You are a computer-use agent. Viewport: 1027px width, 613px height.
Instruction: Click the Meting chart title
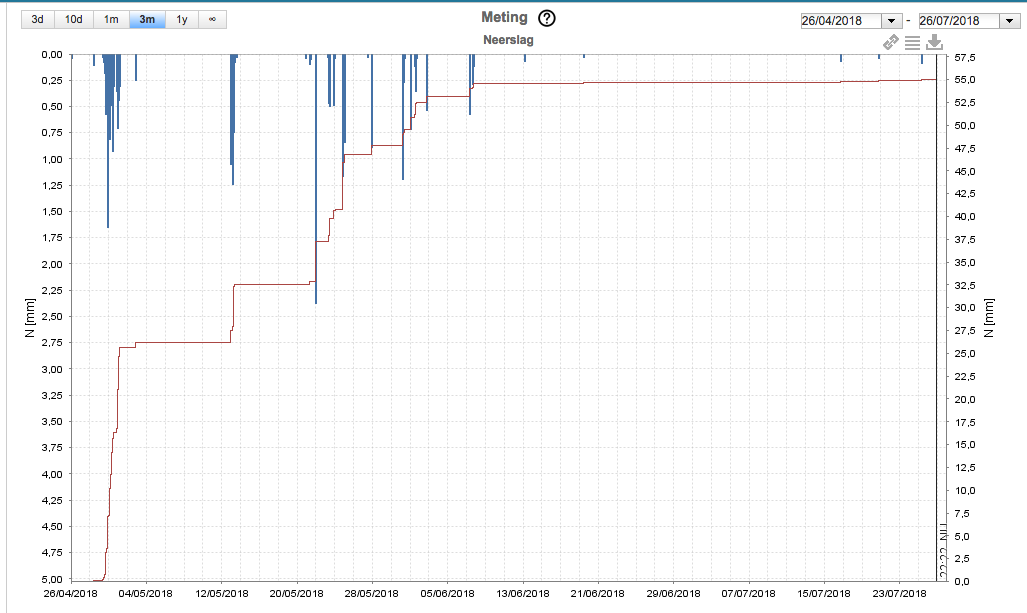(504, 18)
